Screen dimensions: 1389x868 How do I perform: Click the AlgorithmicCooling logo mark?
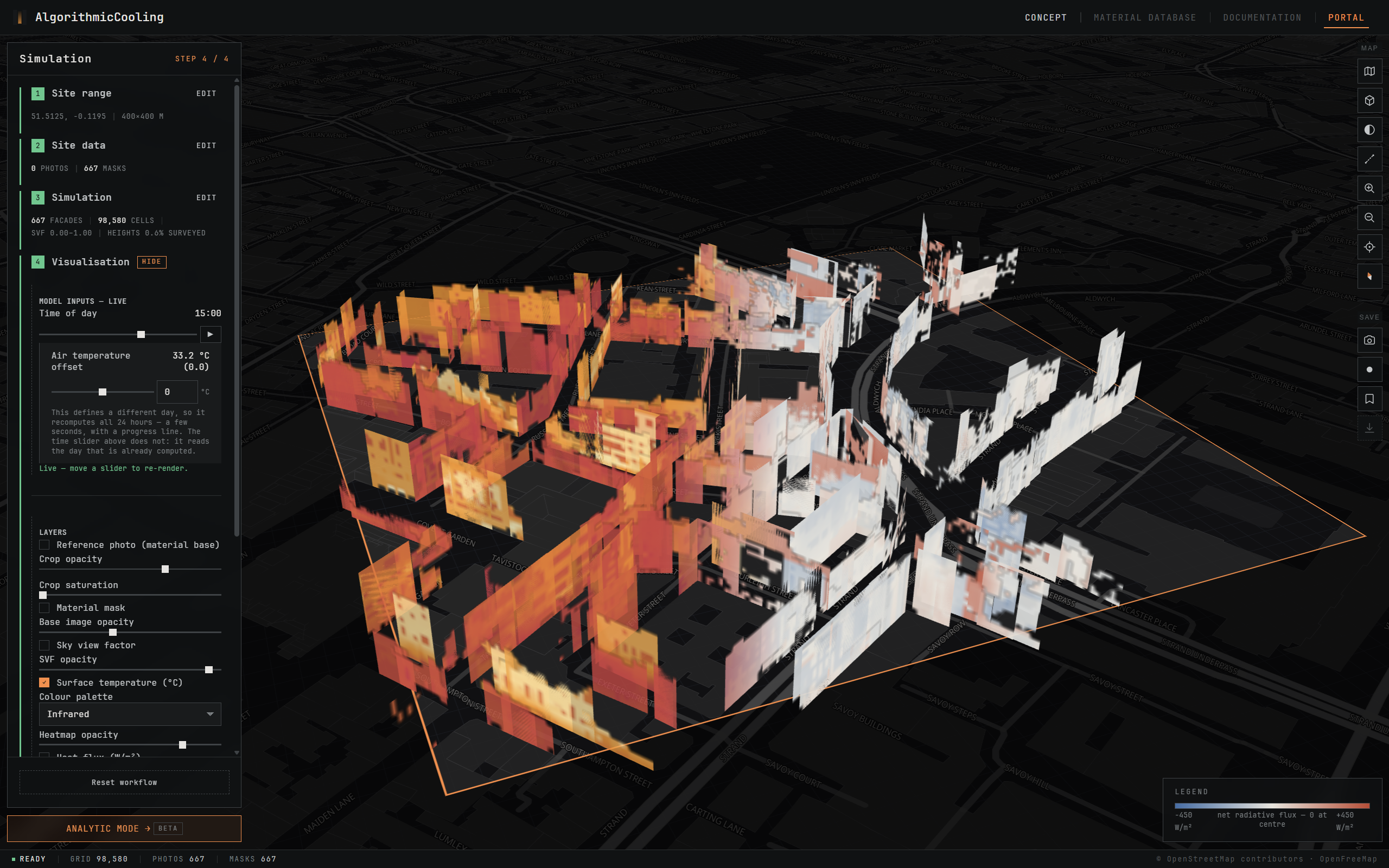[20, 18]
